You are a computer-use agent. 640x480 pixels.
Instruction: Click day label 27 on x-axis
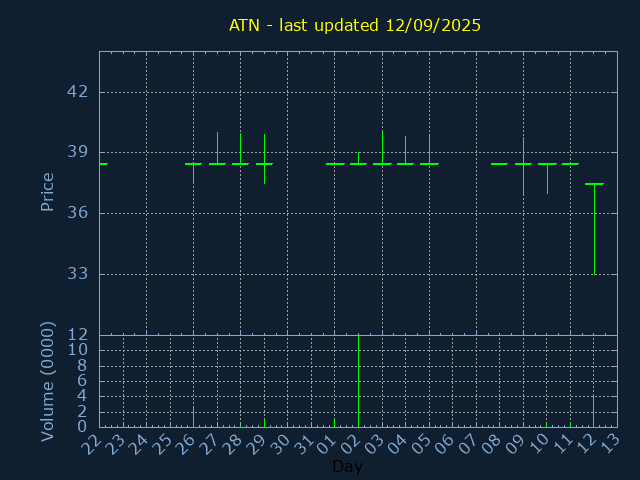click(209, 444)
